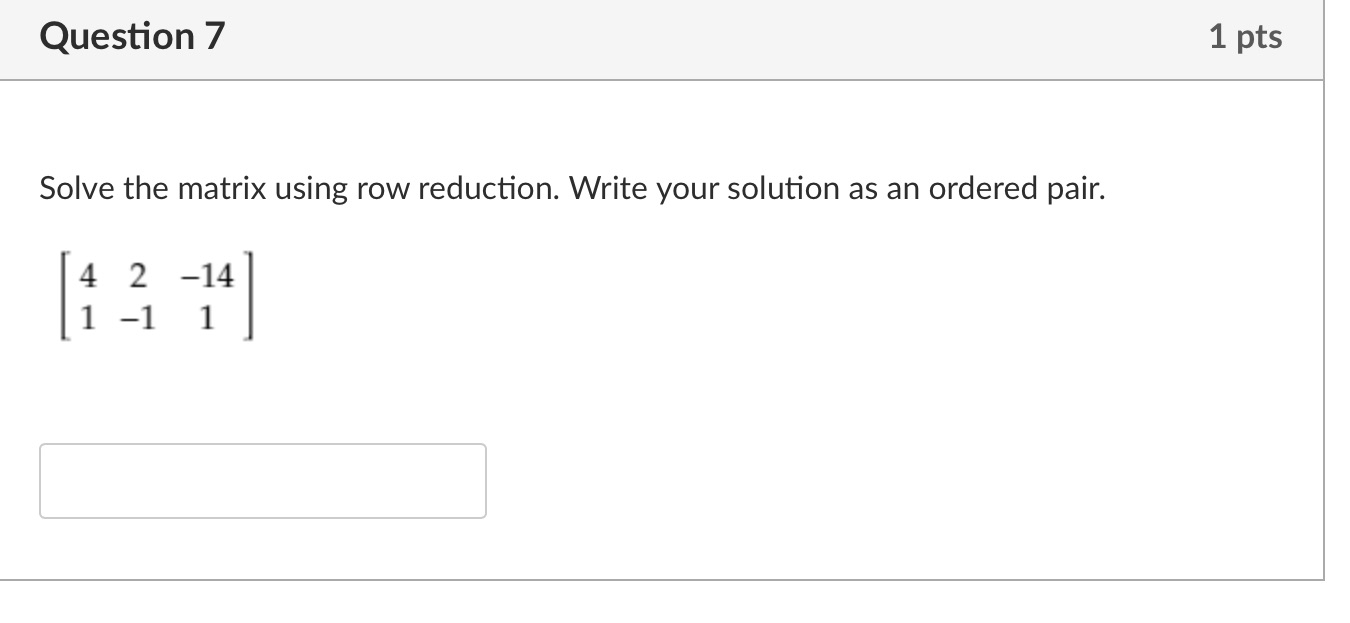Click the value 4 in the matrix
The height and width of the screenshot is (623, 1350).
coord(88,277)
